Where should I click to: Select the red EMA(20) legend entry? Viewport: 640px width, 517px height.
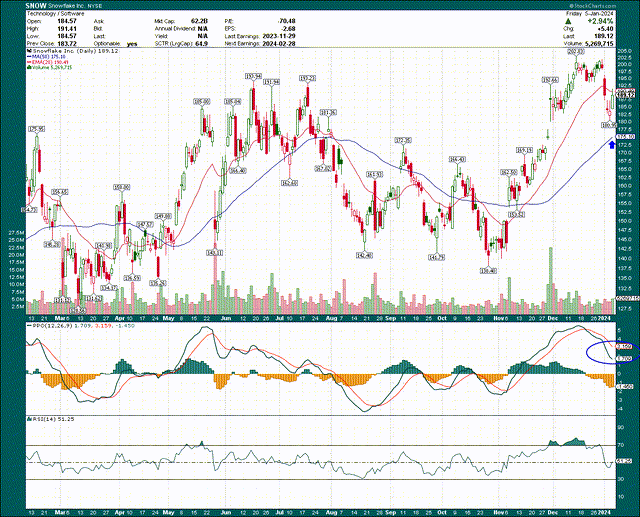click(x=48, y=62)
